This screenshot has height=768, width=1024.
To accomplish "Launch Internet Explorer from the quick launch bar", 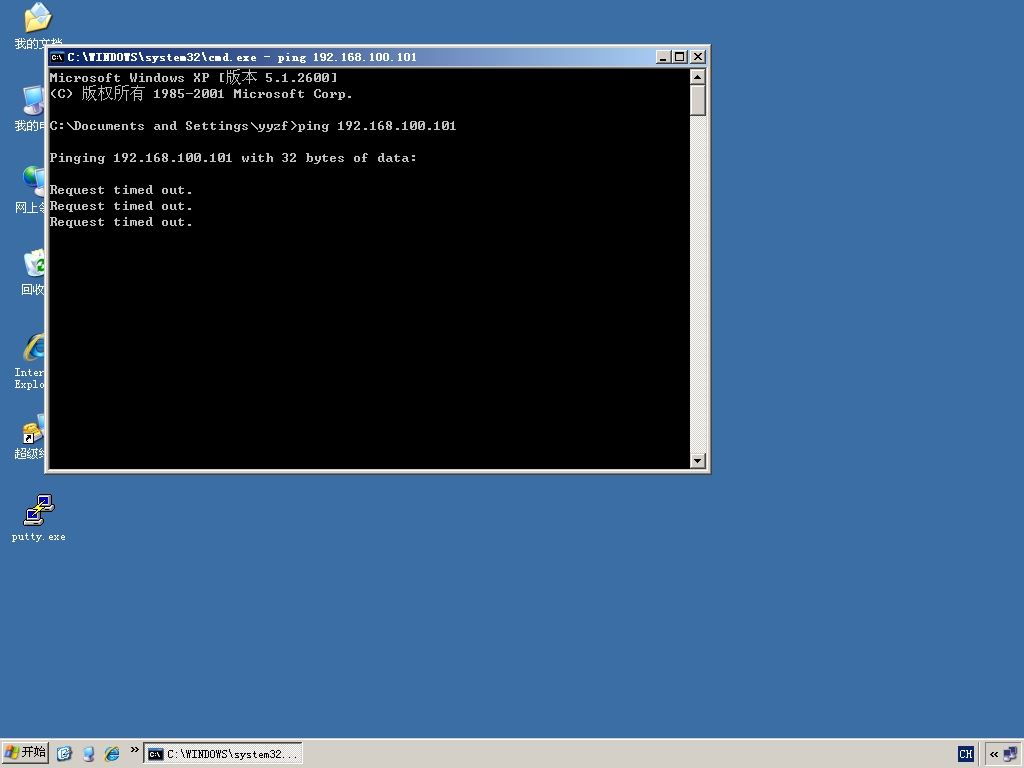I will click(112, 754).
